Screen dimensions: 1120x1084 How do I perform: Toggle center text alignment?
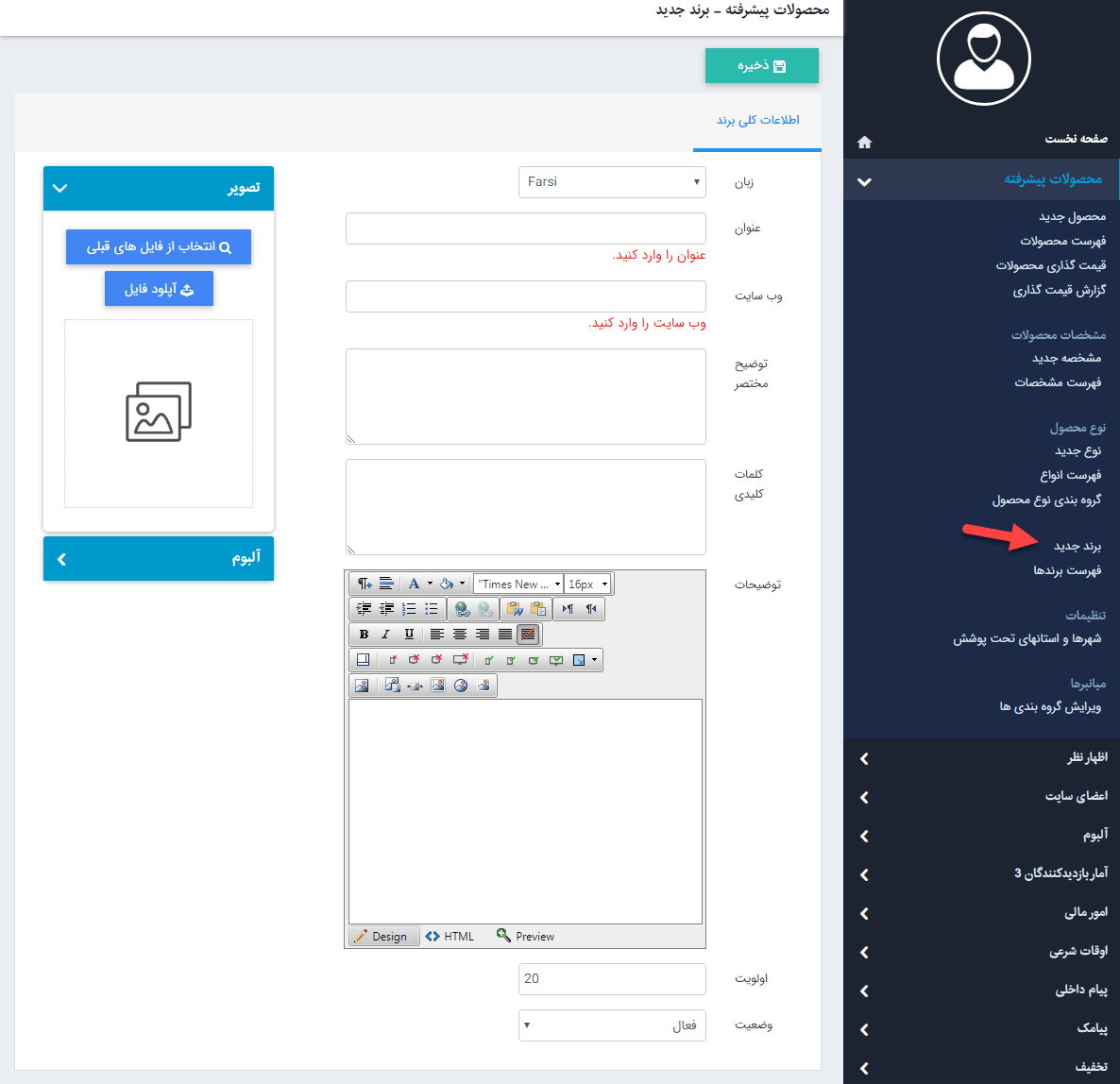460,635
